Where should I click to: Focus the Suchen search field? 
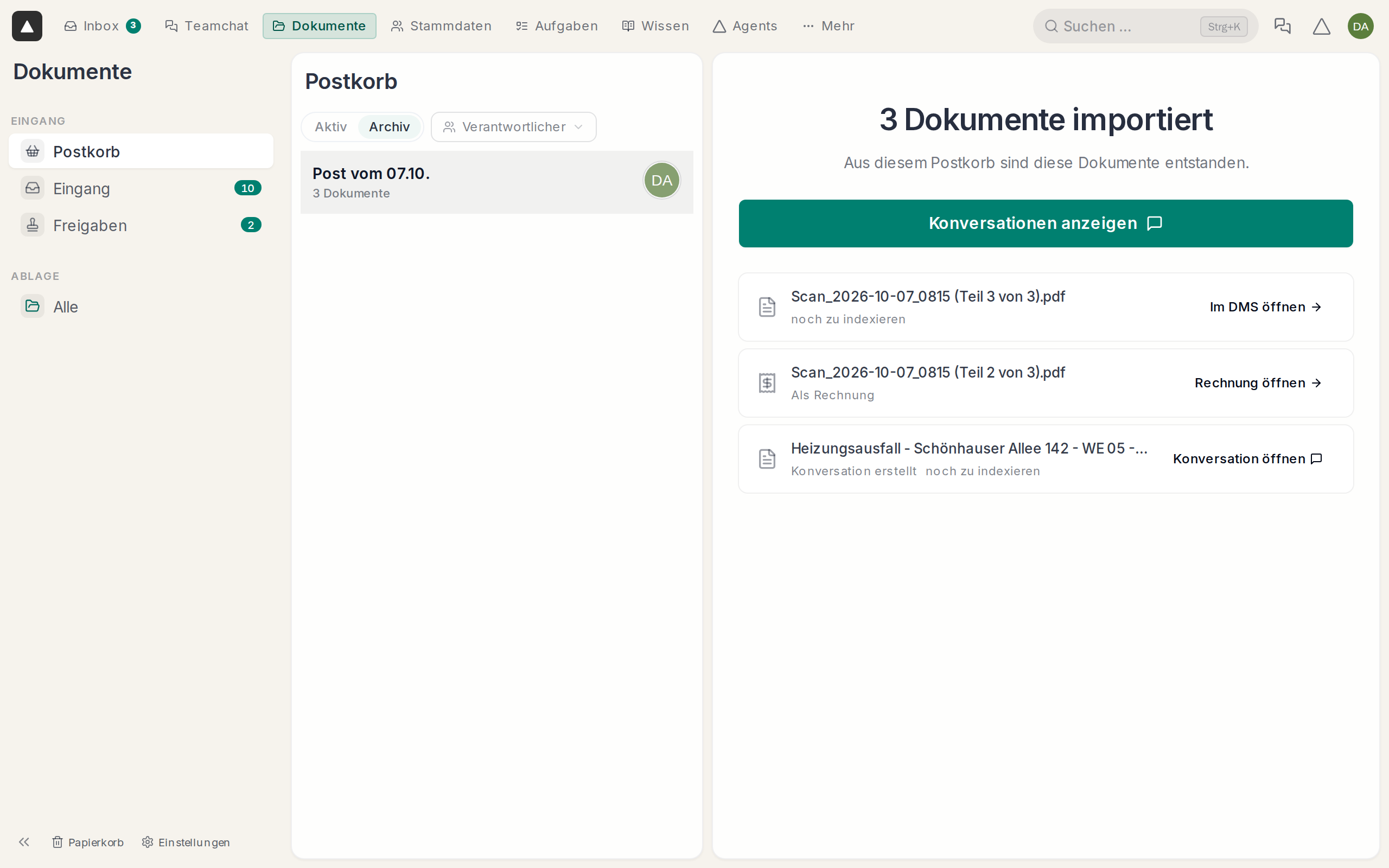pos(1145,26)
